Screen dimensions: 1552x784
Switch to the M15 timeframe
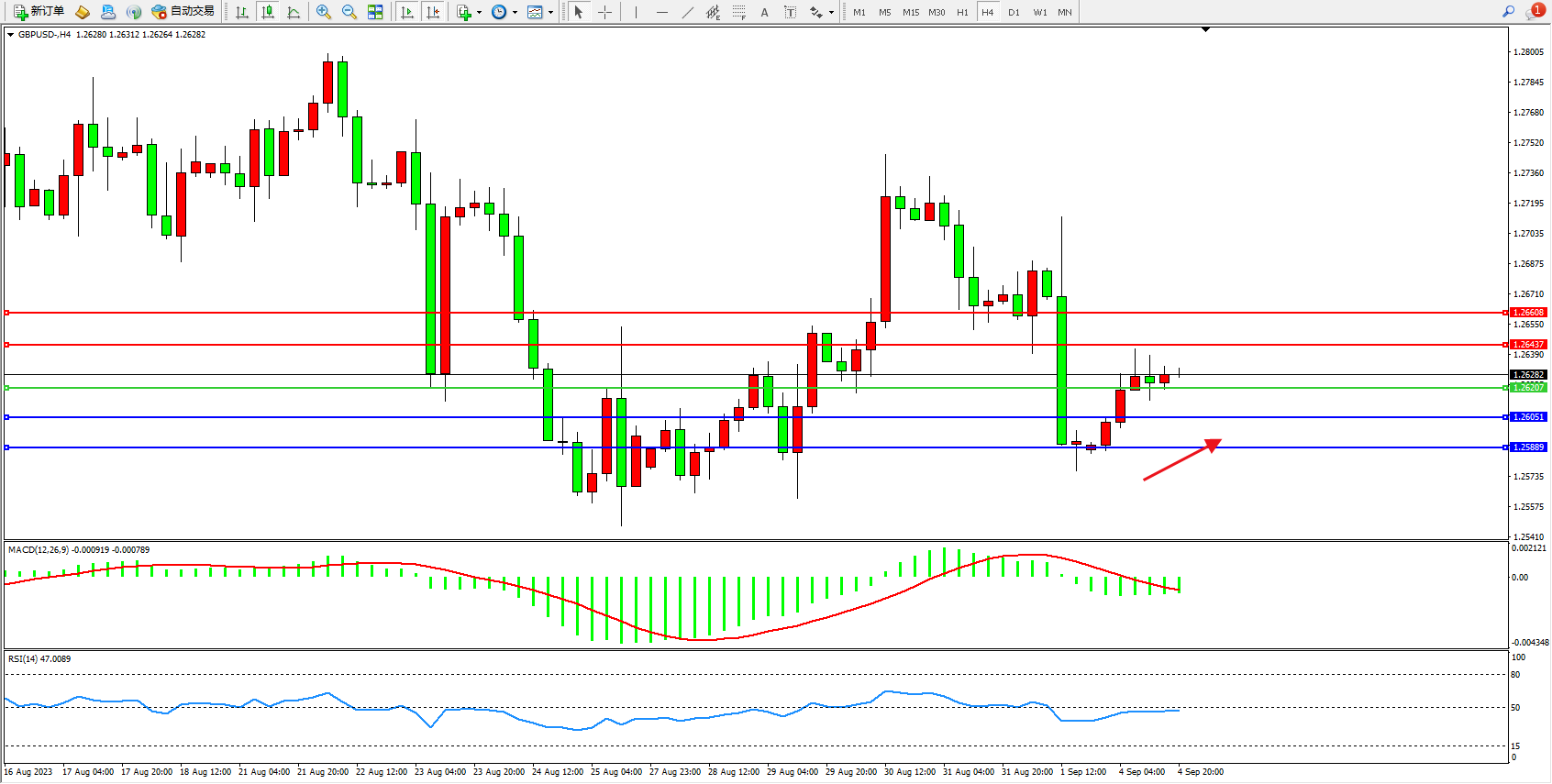(x=910, y=12)
